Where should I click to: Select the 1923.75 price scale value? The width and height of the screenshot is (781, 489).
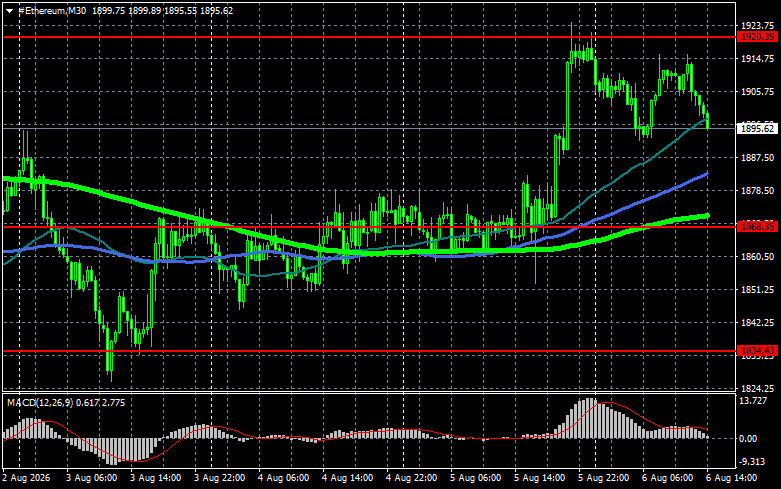[x=757, y=25]
